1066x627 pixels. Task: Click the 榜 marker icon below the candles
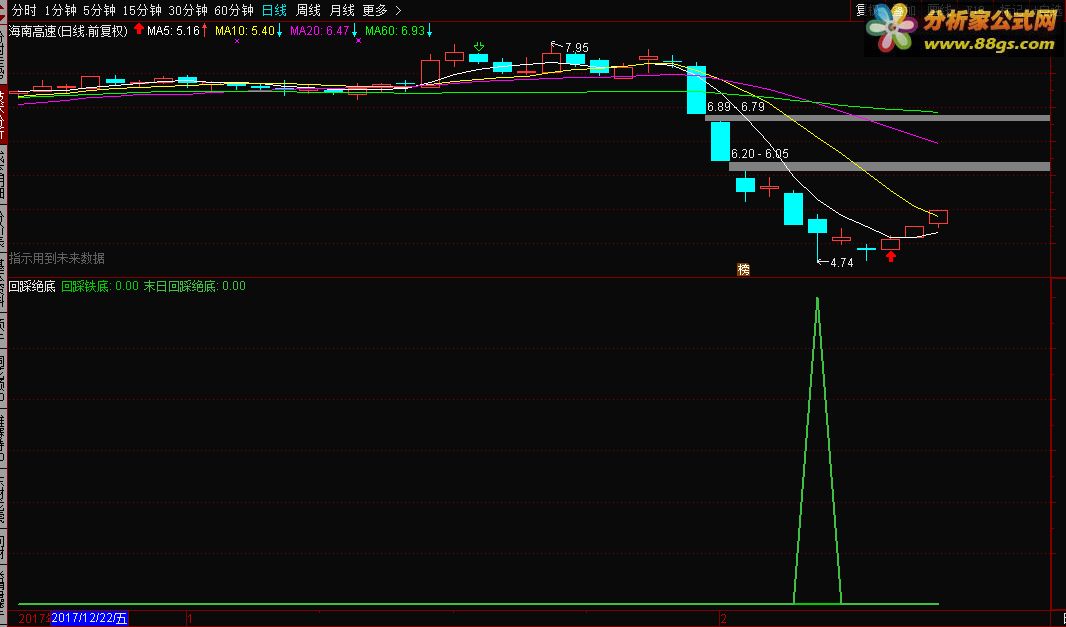coord(744,269)
